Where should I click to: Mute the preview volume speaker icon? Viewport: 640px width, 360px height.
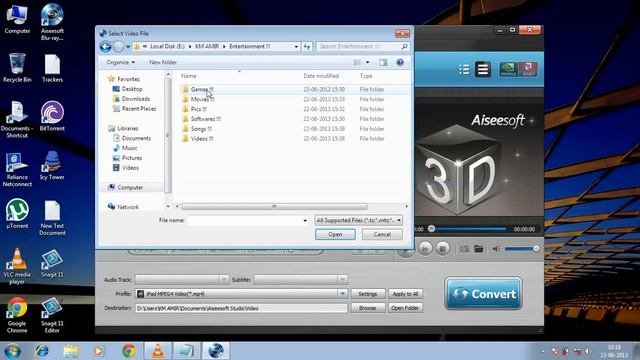pyautogui.click(x=496, y=249)
